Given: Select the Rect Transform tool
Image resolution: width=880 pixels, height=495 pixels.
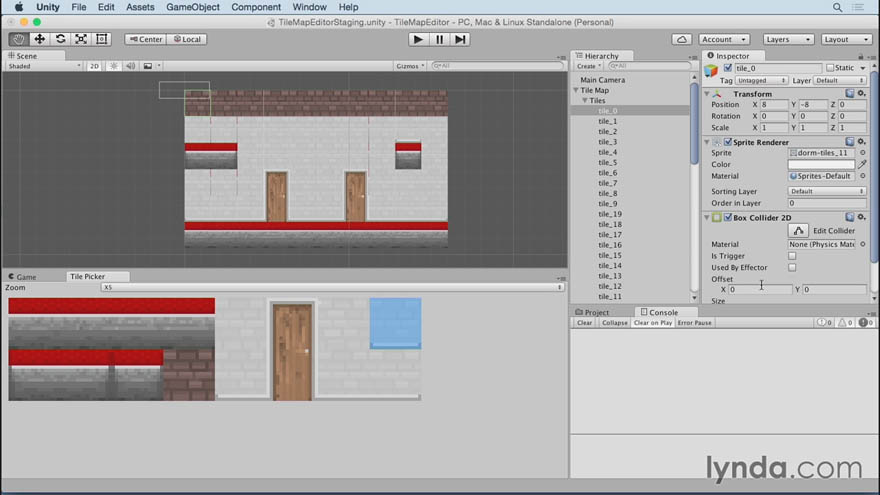Looking at the screenshot, I should click(102, 39).
